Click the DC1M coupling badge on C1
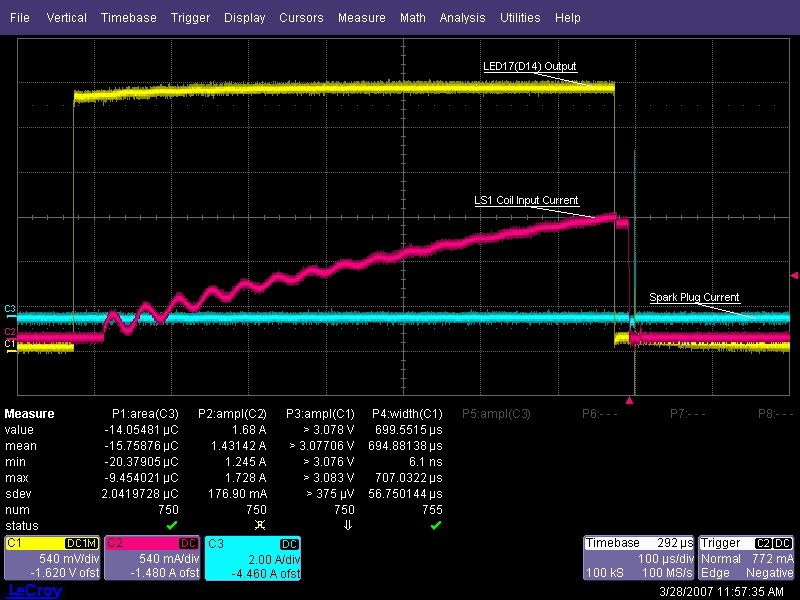This screenshot has width=800, height=600. pos(82,544)
